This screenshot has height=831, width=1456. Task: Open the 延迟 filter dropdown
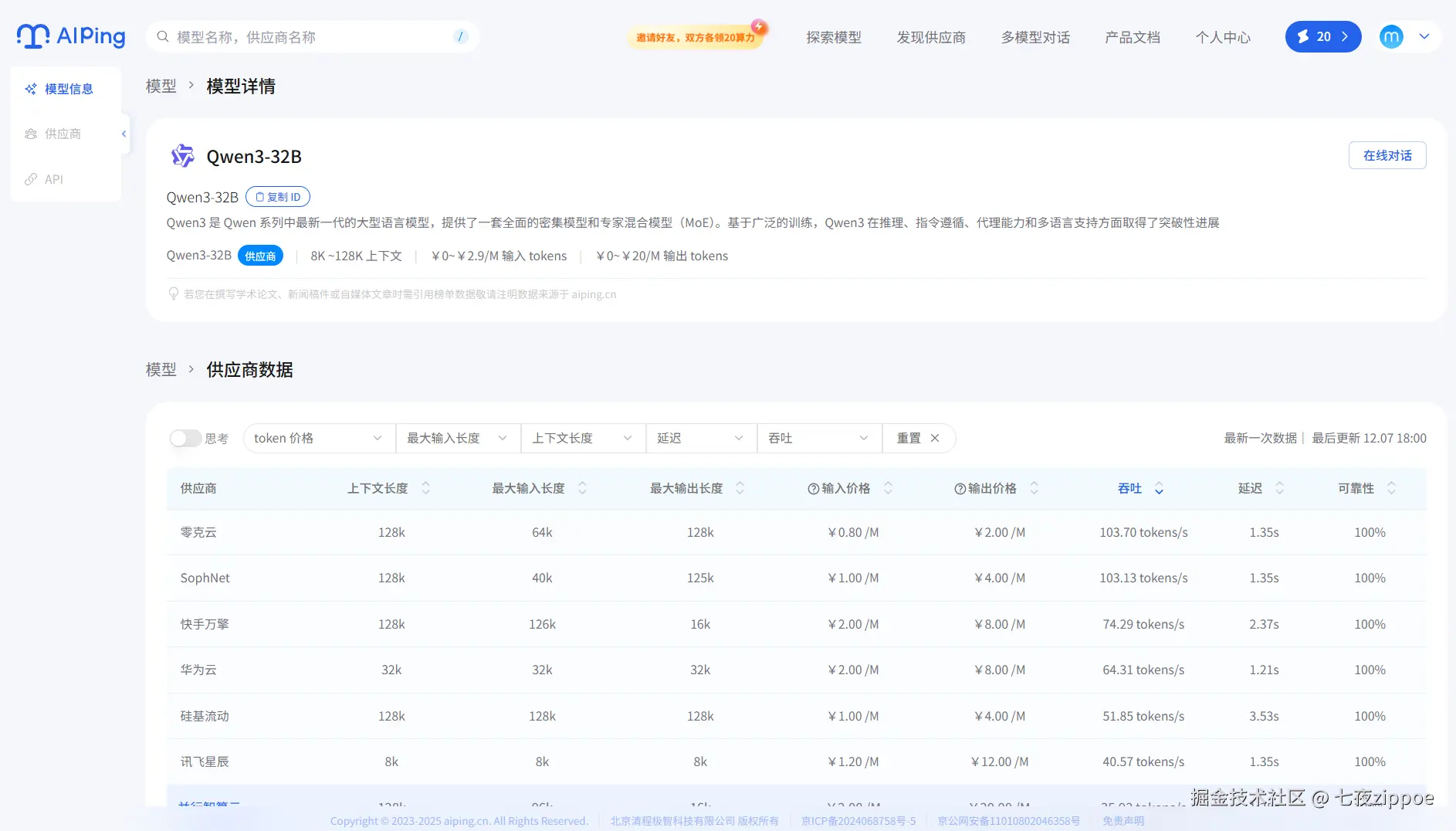(701, 438)
